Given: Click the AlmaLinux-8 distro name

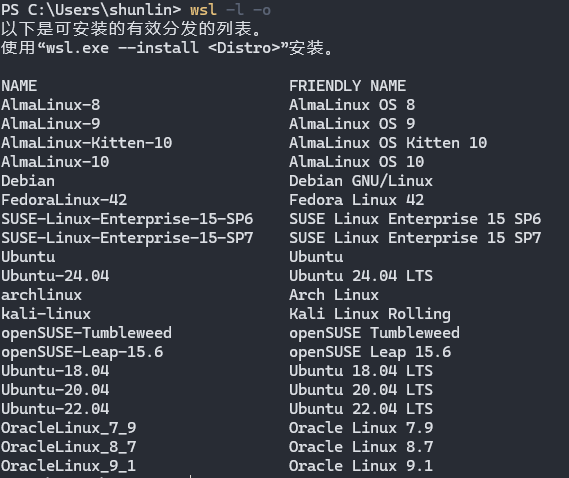Looking at the screenshot, I should (x=50, y=105).
